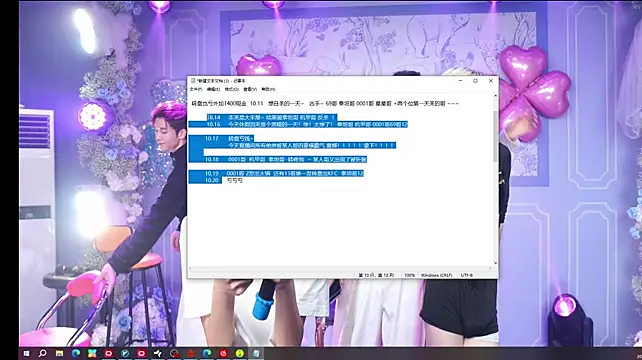
Task: Click the line starting with 10.16
Action: click(307, 124)
